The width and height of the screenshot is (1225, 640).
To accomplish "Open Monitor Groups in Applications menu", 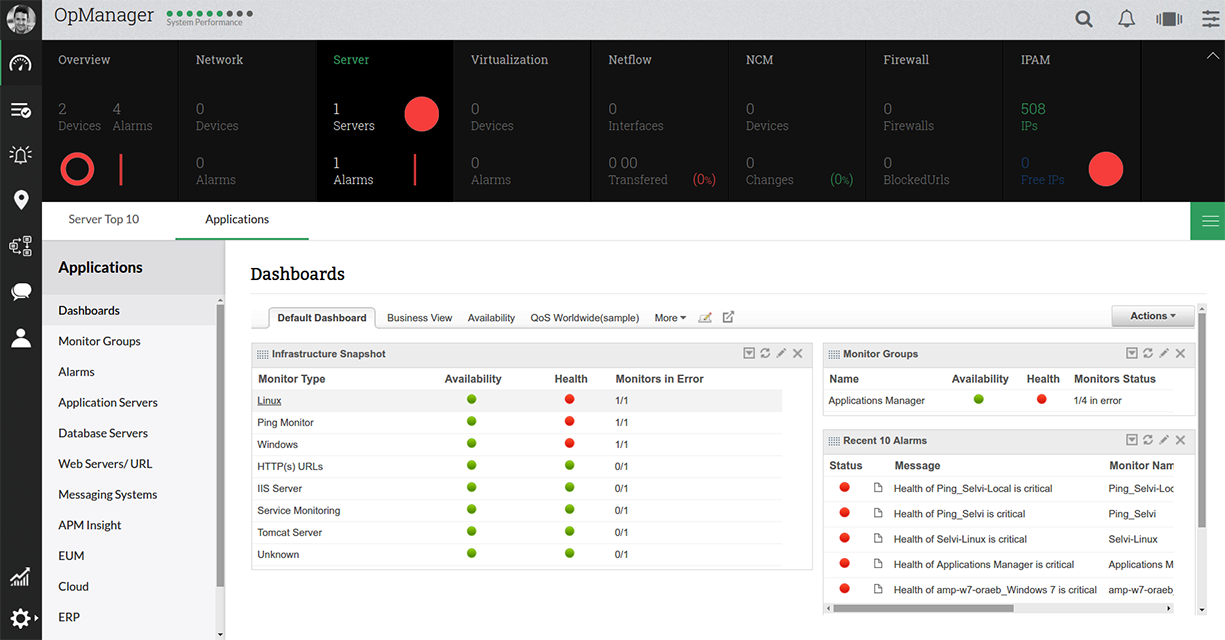I will pos(99,341).
